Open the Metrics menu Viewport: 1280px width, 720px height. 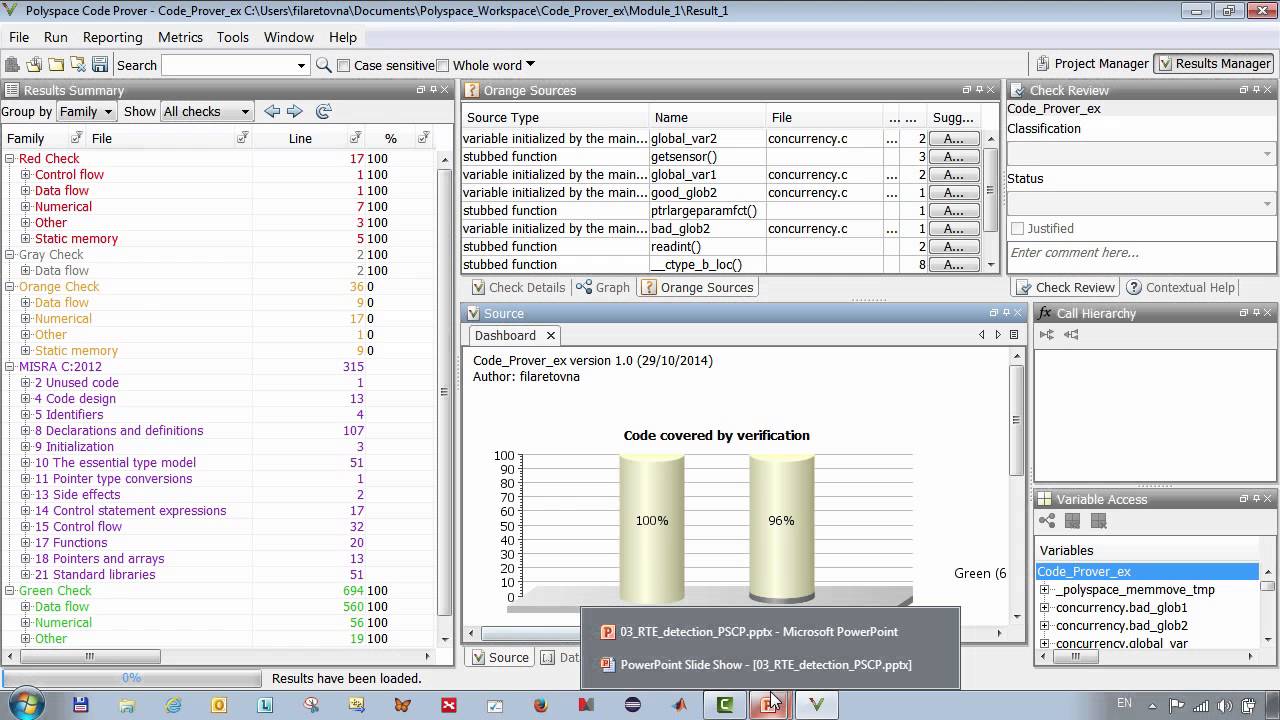click(x=180, y=37)
